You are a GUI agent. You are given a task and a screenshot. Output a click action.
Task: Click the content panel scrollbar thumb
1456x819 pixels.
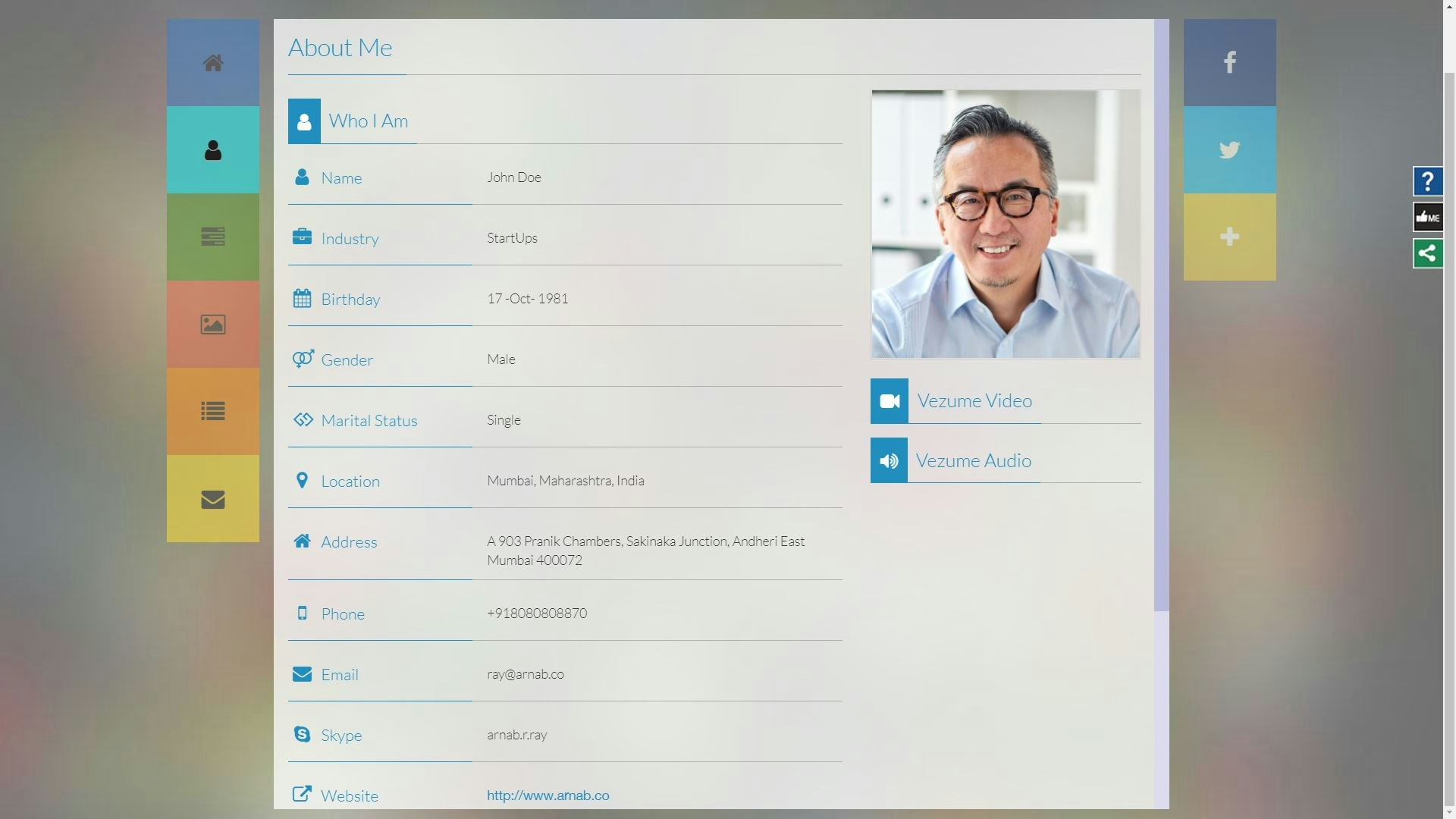[1161, 315]
